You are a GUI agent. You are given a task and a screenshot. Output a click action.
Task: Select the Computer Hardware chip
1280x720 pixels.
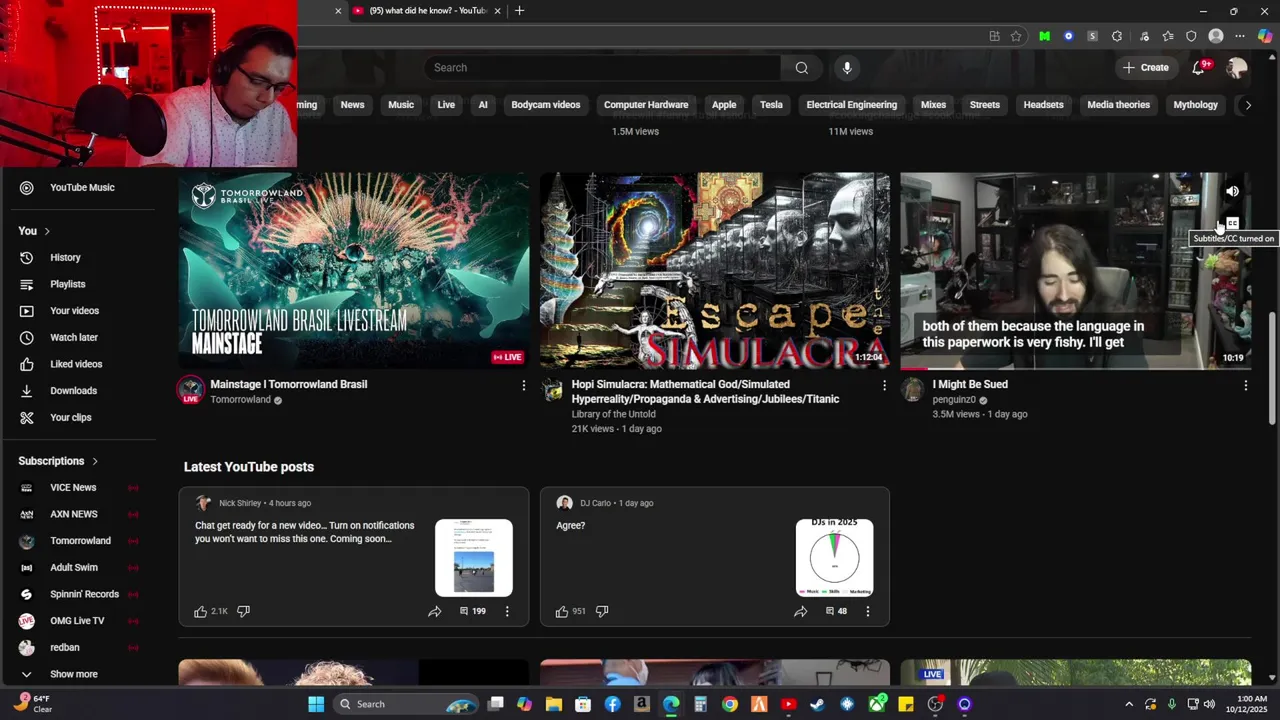click(x=646, y=105)
